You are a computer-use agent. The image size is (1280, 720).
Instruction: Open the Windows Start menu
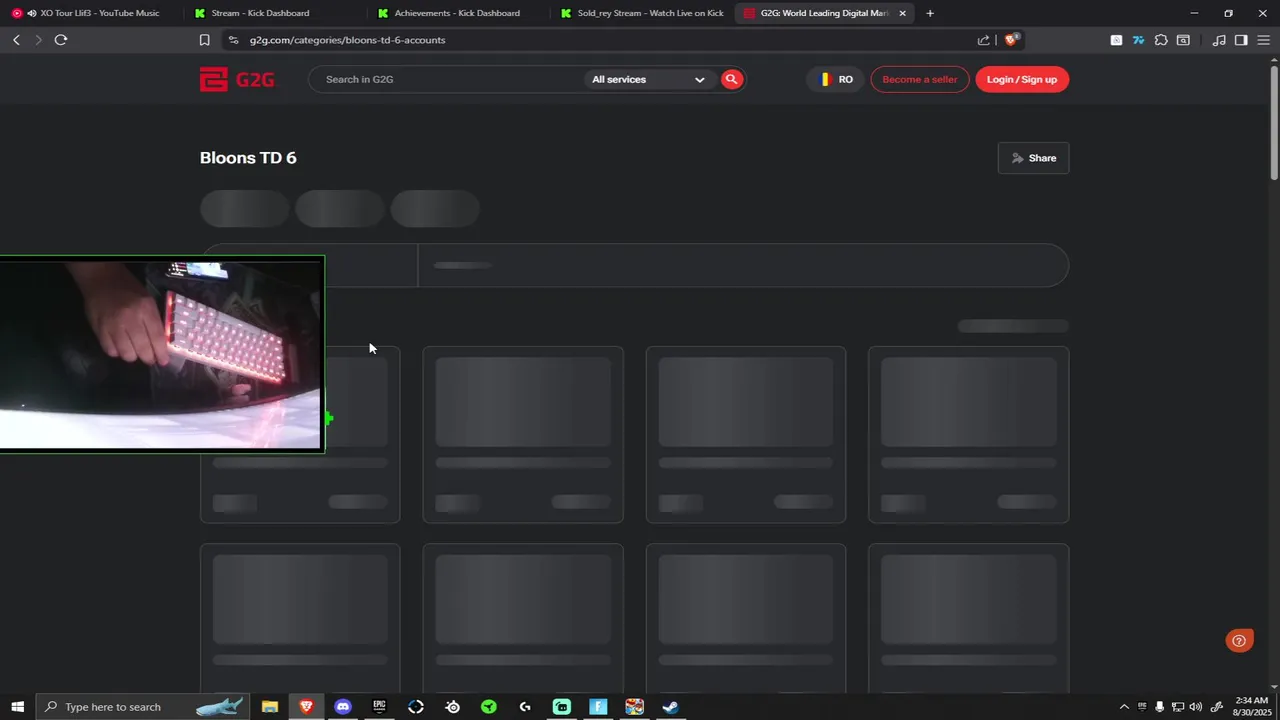[x=17, y=707]
